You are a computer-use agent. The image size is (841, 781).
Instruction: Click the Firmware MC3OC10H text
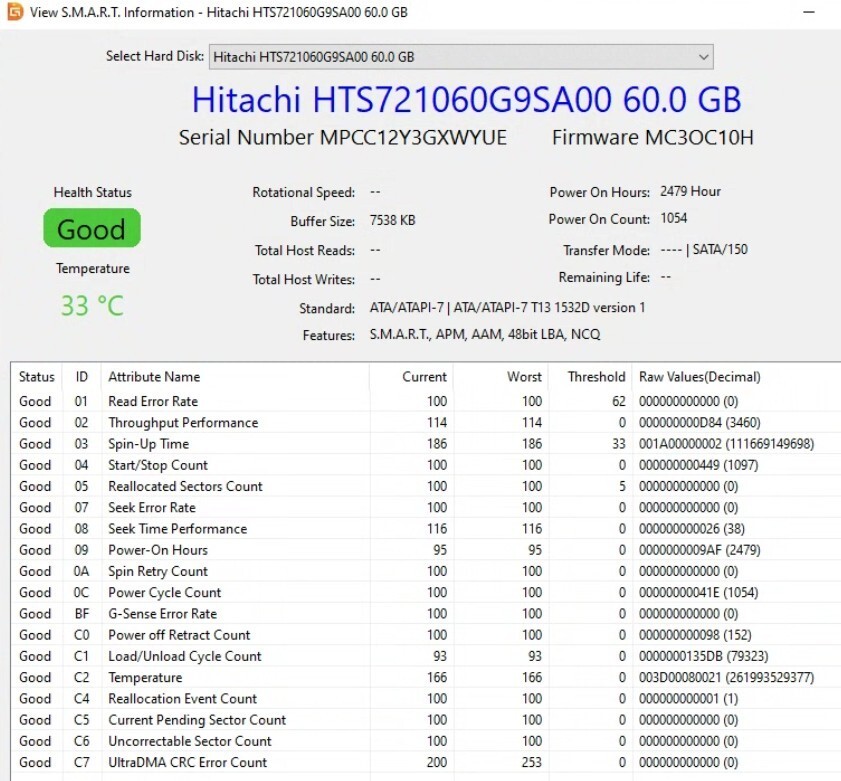click(653, 138)
